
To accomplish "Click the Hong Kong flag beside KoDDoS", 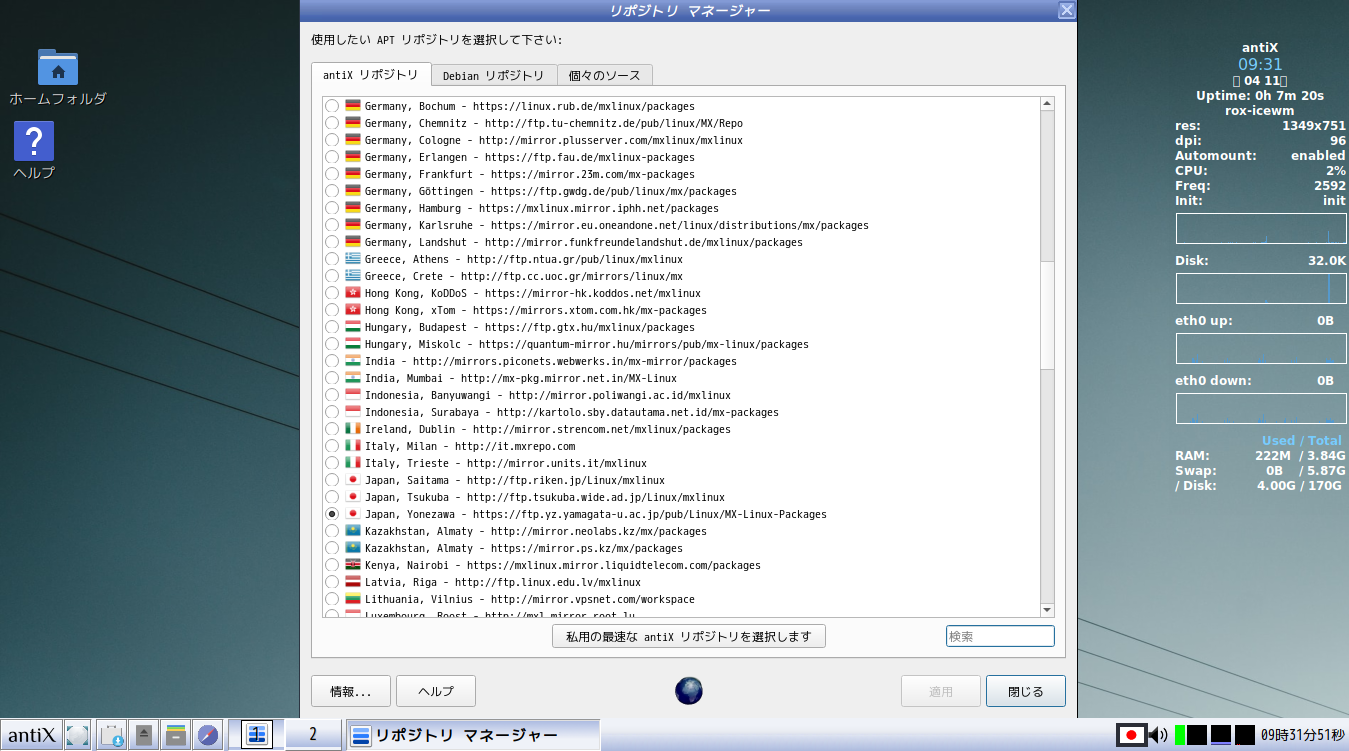I will click(352, 293).
